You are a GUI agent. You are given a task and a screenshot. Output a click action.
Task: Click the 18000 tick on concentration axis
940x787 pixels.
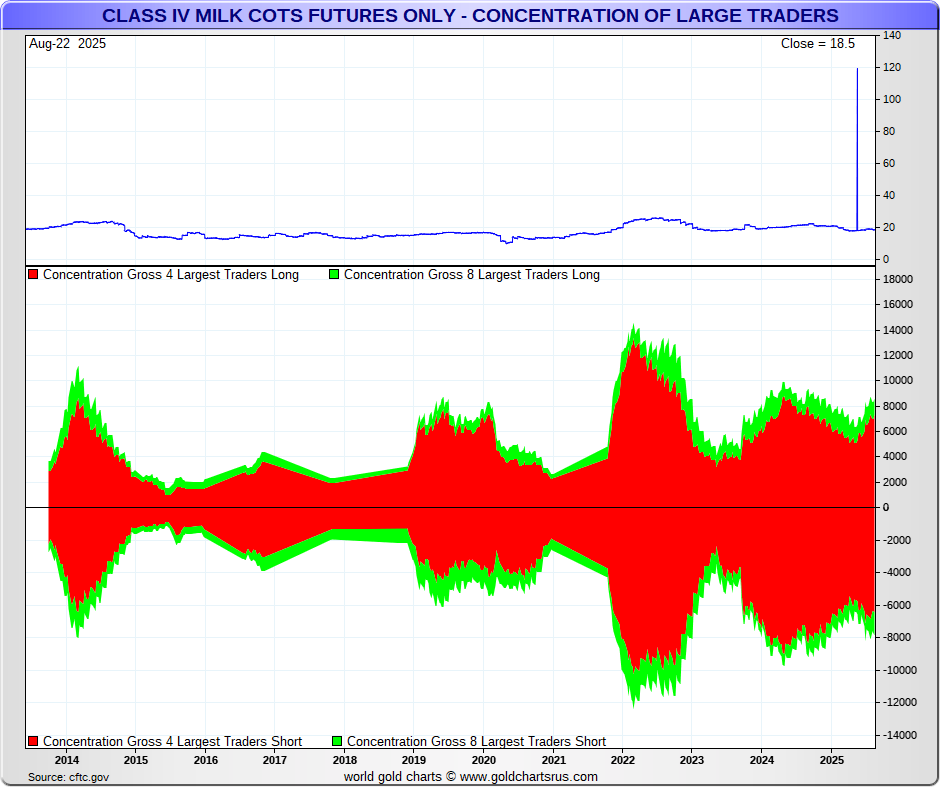click(898, 279)
